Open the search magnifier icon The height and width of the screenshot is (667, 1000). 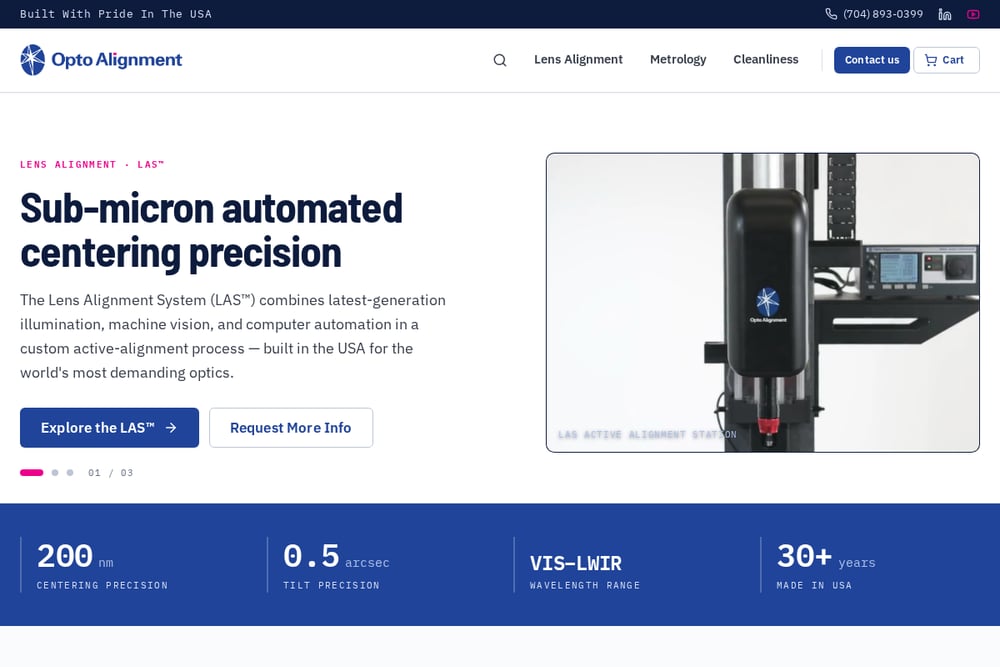point(500,60)
